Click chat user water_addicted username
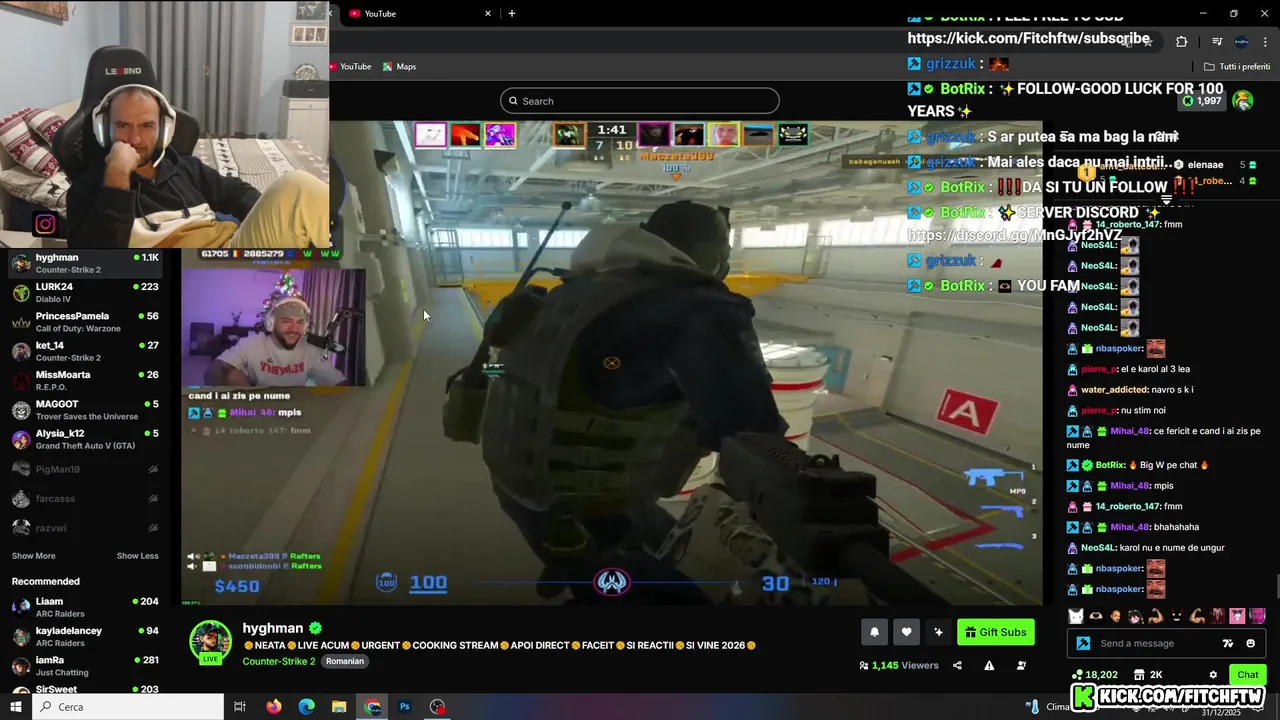 click(1109, 390)
